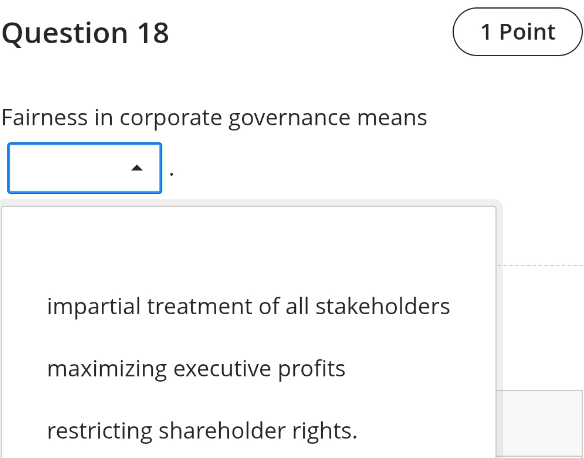Image resolution: width=584 pixels, height=458 pixels.
Task: Choose 'impartial treatment of all stakeholders' option
Action: coord(248,306)
